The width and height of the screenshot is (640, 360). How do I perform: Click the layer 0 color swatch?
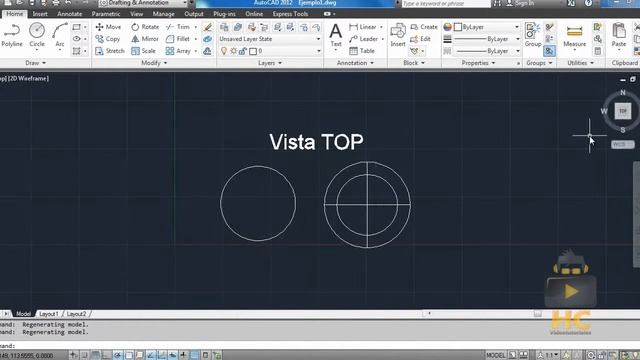(x=253, y=51)
